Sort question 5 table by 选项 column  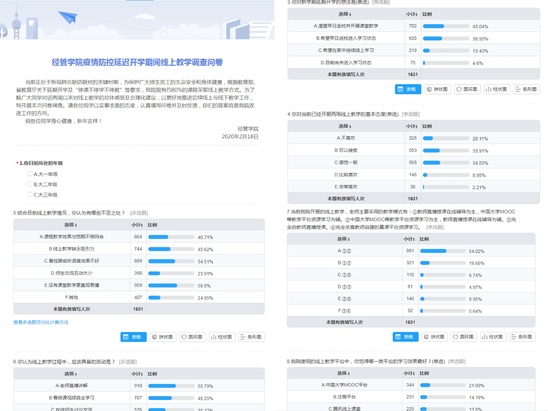[71, 225]
